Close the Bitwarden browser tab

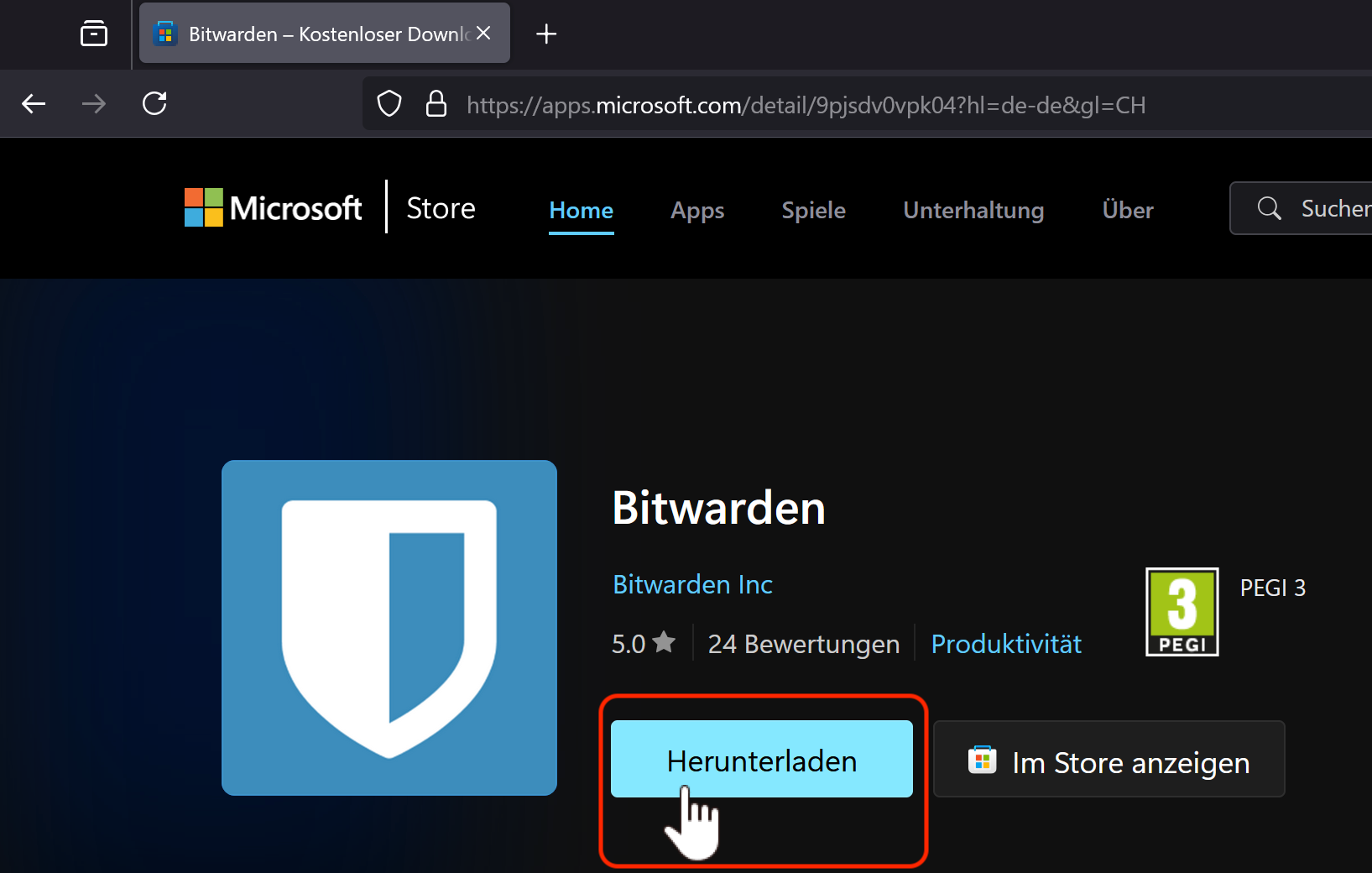pos(483,33)
